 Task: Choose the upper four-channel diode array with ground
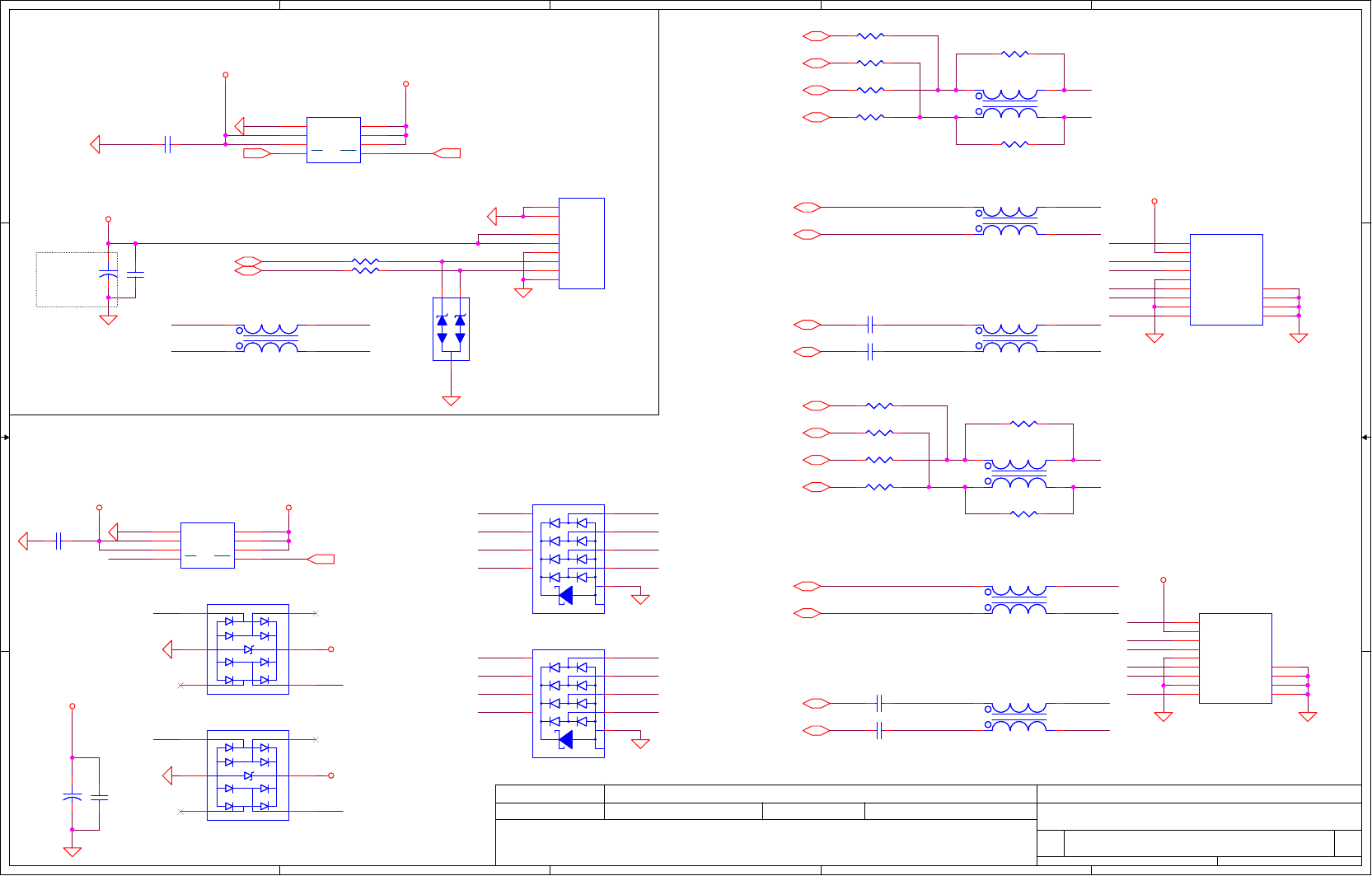tap(569, 559)
